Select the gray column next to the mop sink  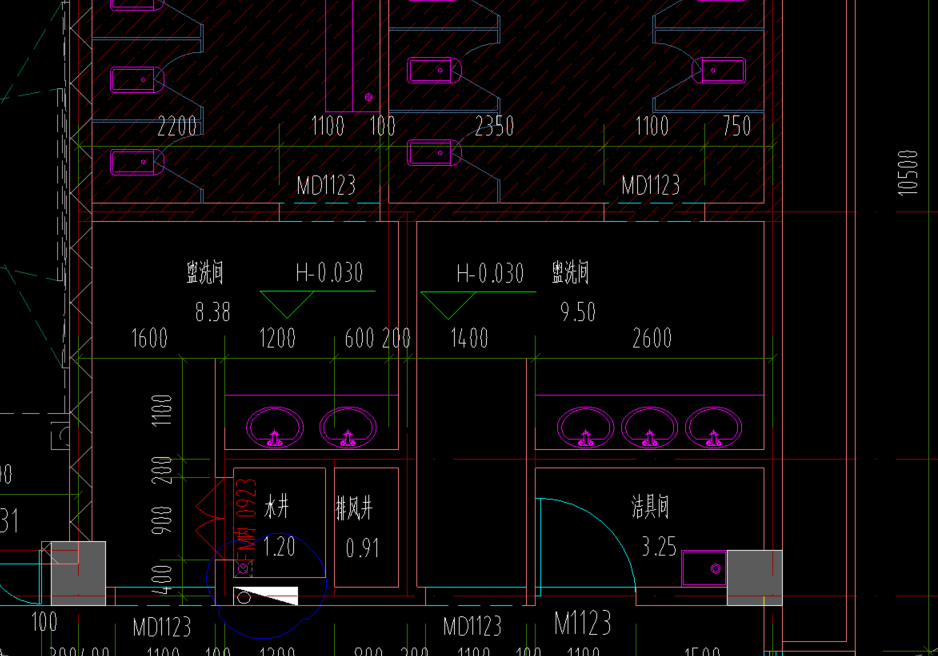click(754, 578)
